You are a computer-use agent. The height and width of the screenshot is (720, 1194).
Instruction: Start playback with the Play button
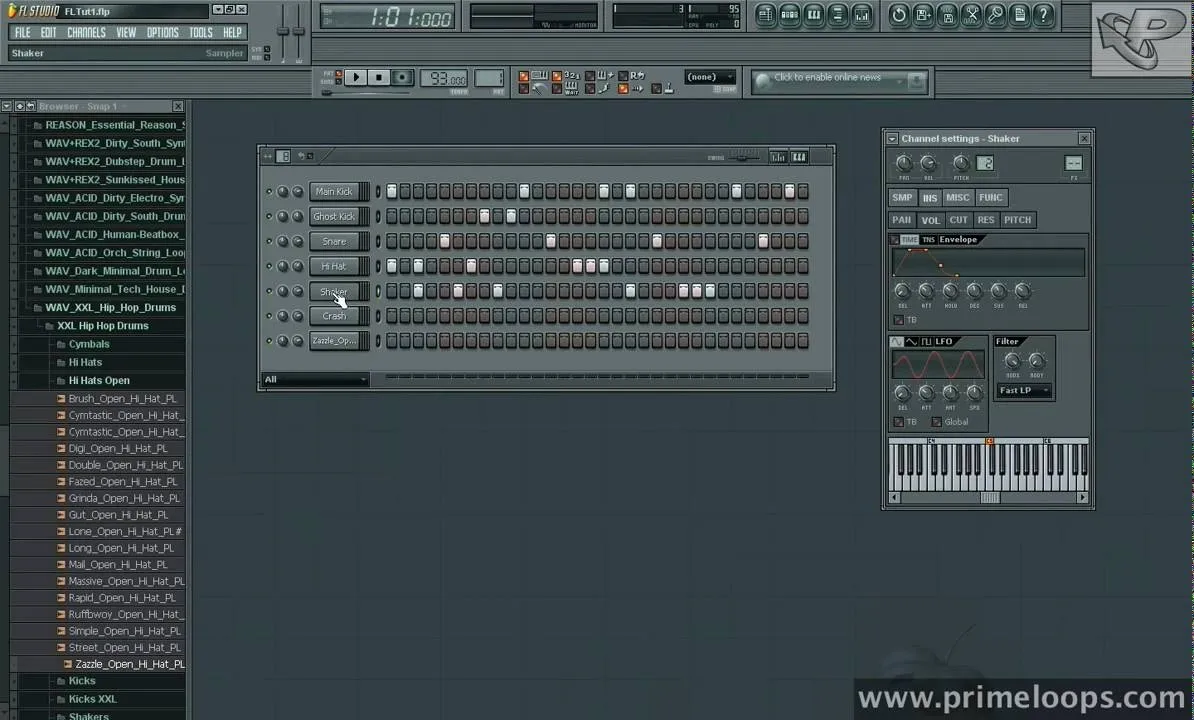(x=356, y=78)
